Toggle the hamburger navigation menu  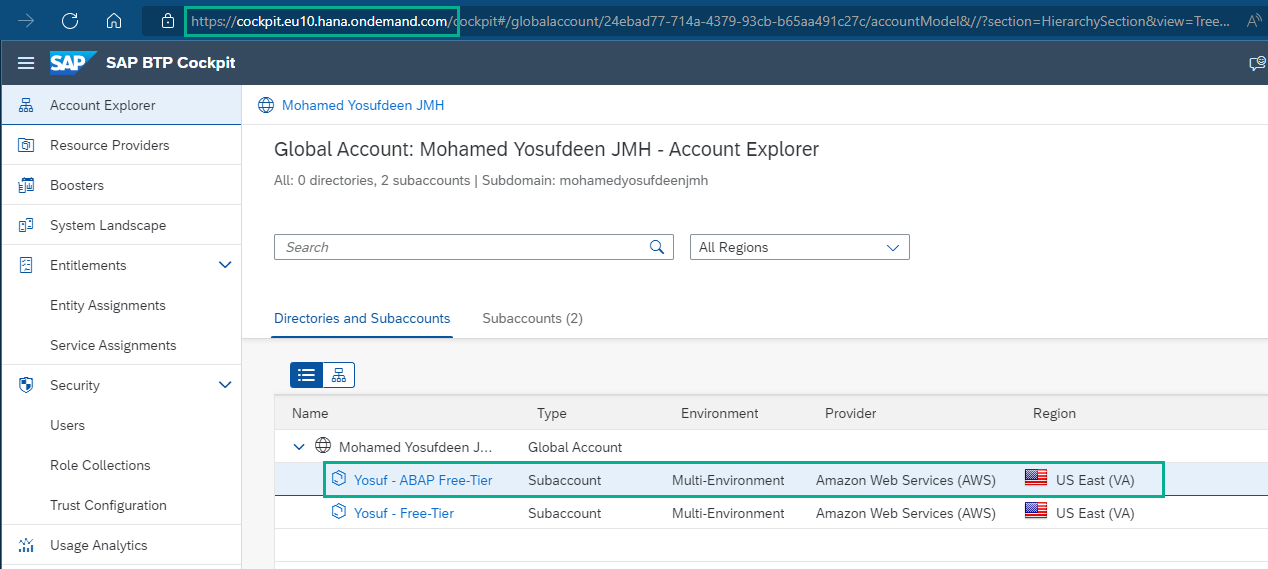coord(26,63)
